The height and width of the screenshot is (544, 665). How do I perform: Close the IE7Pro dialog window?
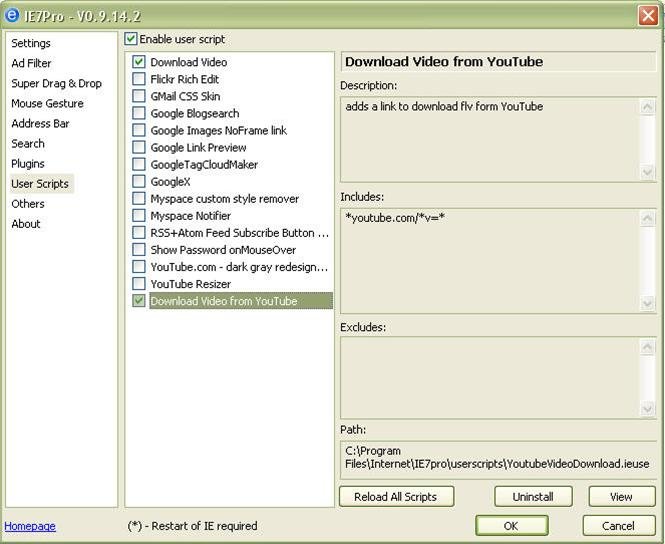(x=648, y=16)
